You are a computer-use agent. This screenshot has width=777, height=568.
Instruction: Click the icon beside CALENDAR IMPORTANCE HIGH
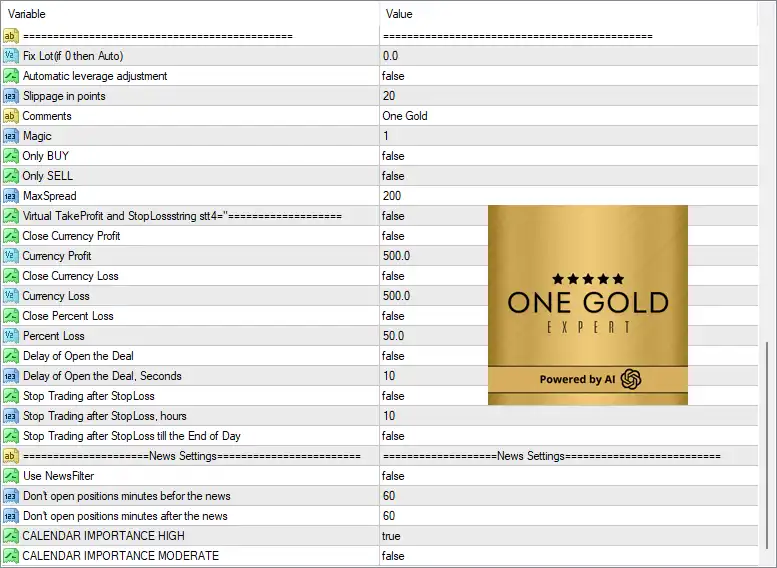pos(10,536)
